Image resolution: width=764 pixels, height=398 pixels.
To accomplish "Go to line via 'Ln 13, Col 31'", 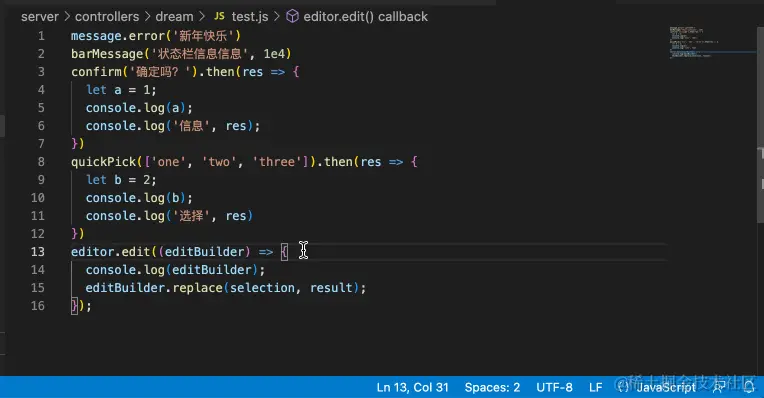I will point(412,387).
